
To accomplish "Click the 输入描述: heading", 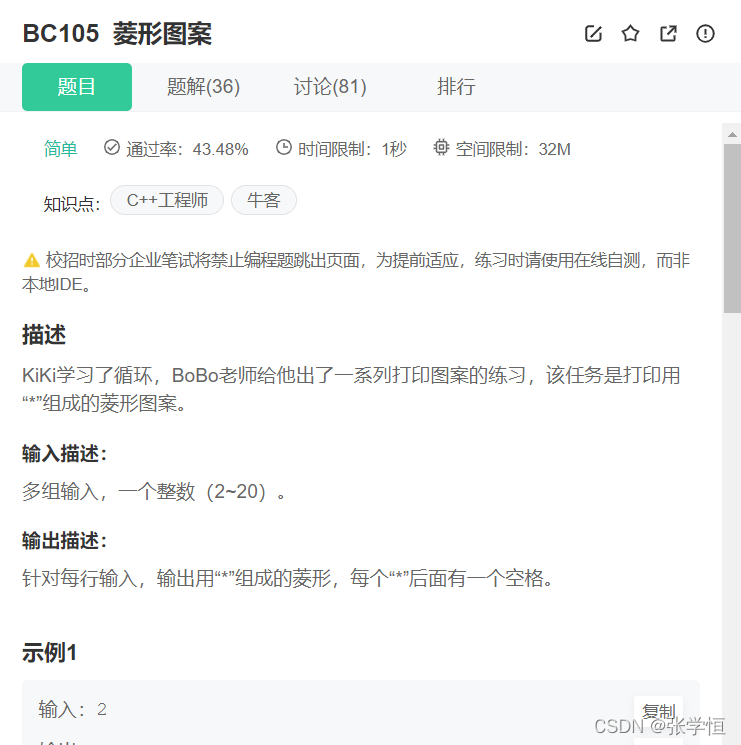I will (x=65, y=454).
